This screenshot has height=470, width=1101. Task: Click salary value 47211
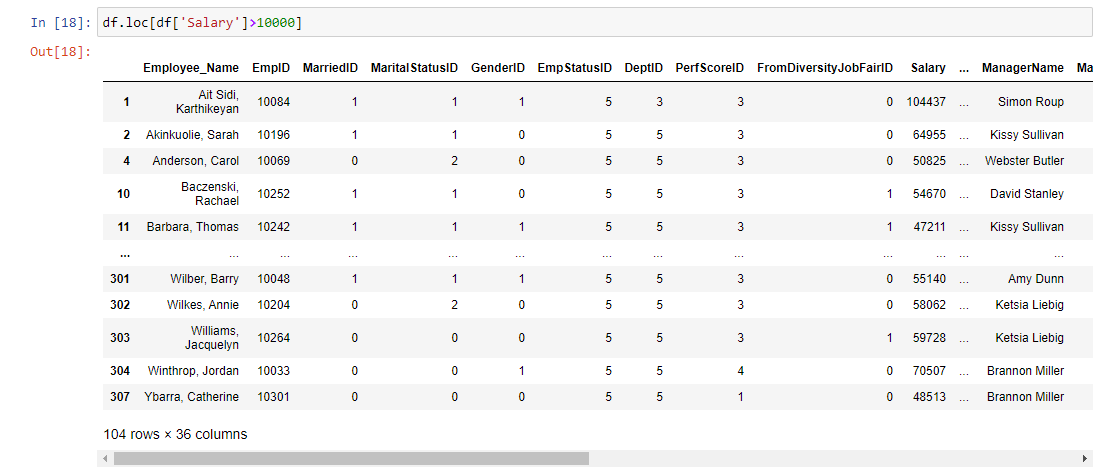coord(929,227)
